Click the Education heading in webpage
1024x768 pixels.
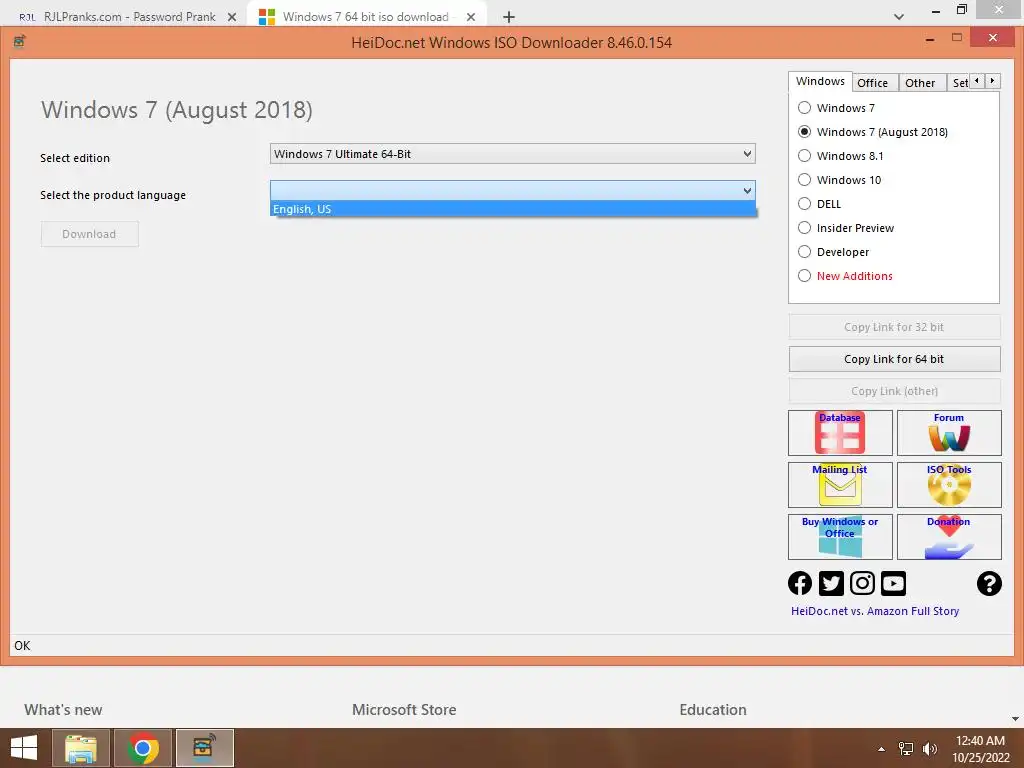point(712,710)
